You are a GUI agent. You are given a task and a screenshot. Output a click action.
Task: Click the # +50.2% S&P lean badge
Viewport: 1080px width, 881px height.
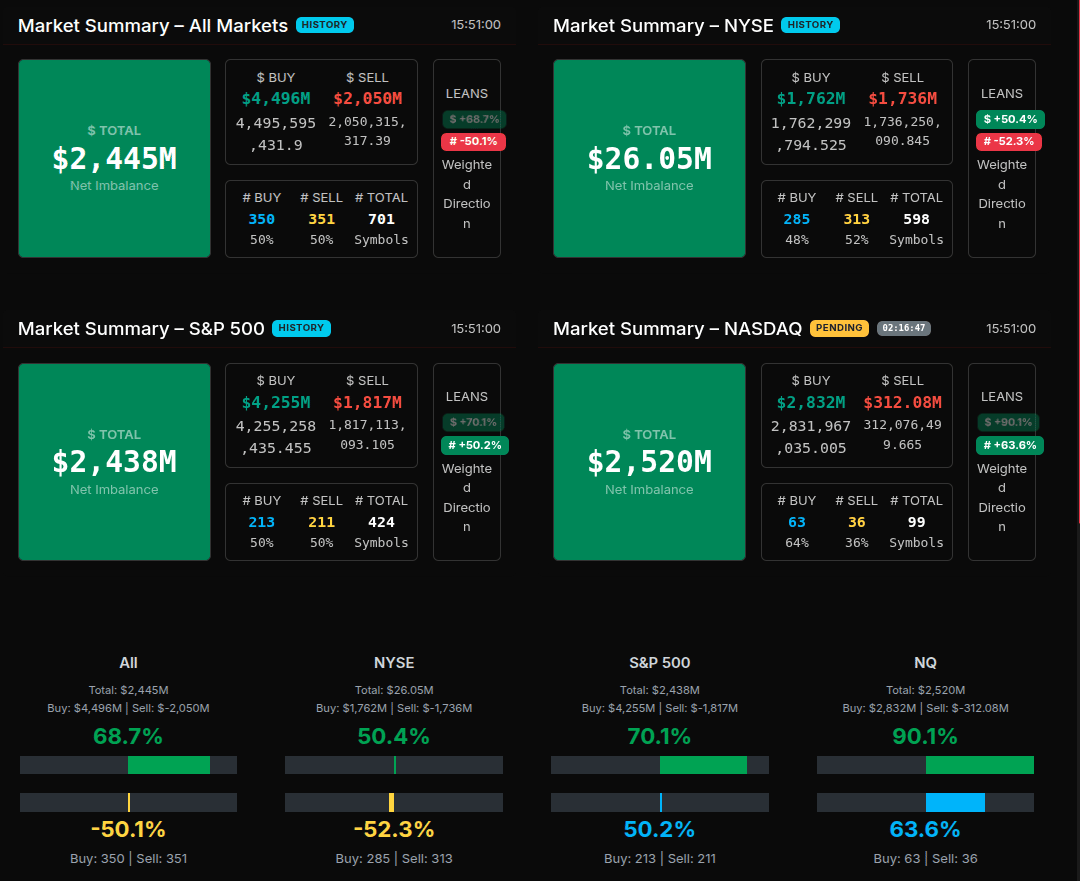tap(475, 445)
